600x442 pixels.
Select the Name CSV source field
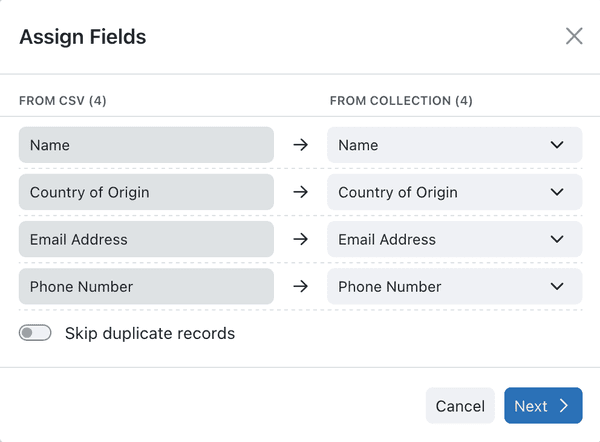146,145
